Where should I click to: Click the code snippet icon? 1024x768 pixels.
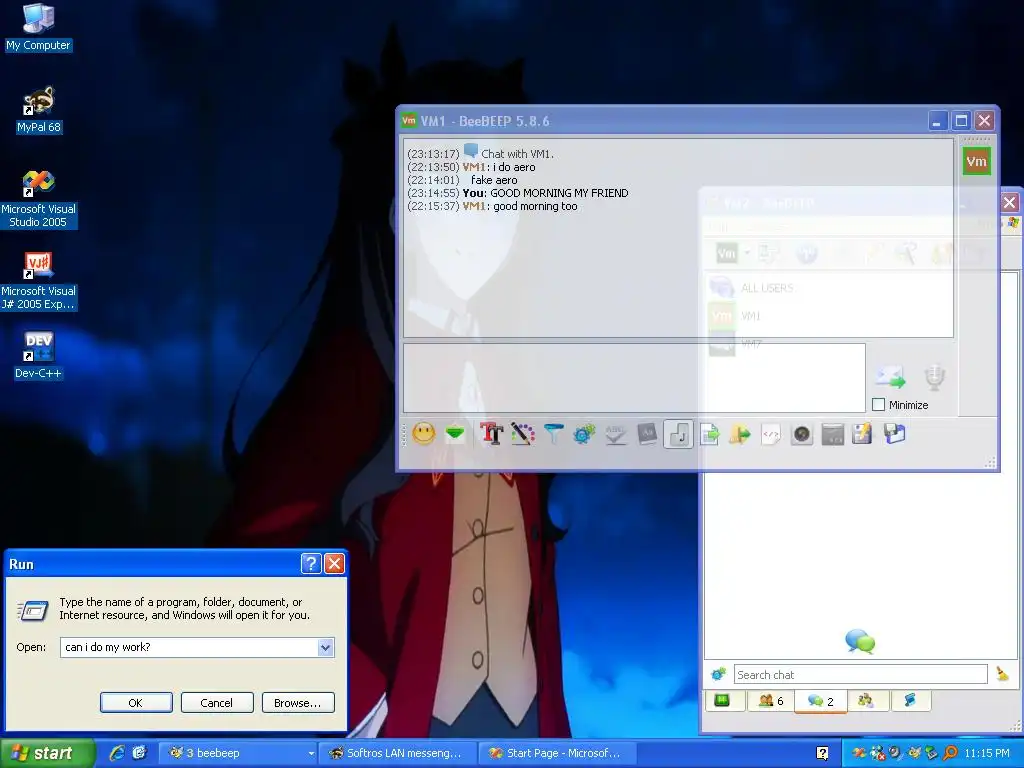[771, 434]
